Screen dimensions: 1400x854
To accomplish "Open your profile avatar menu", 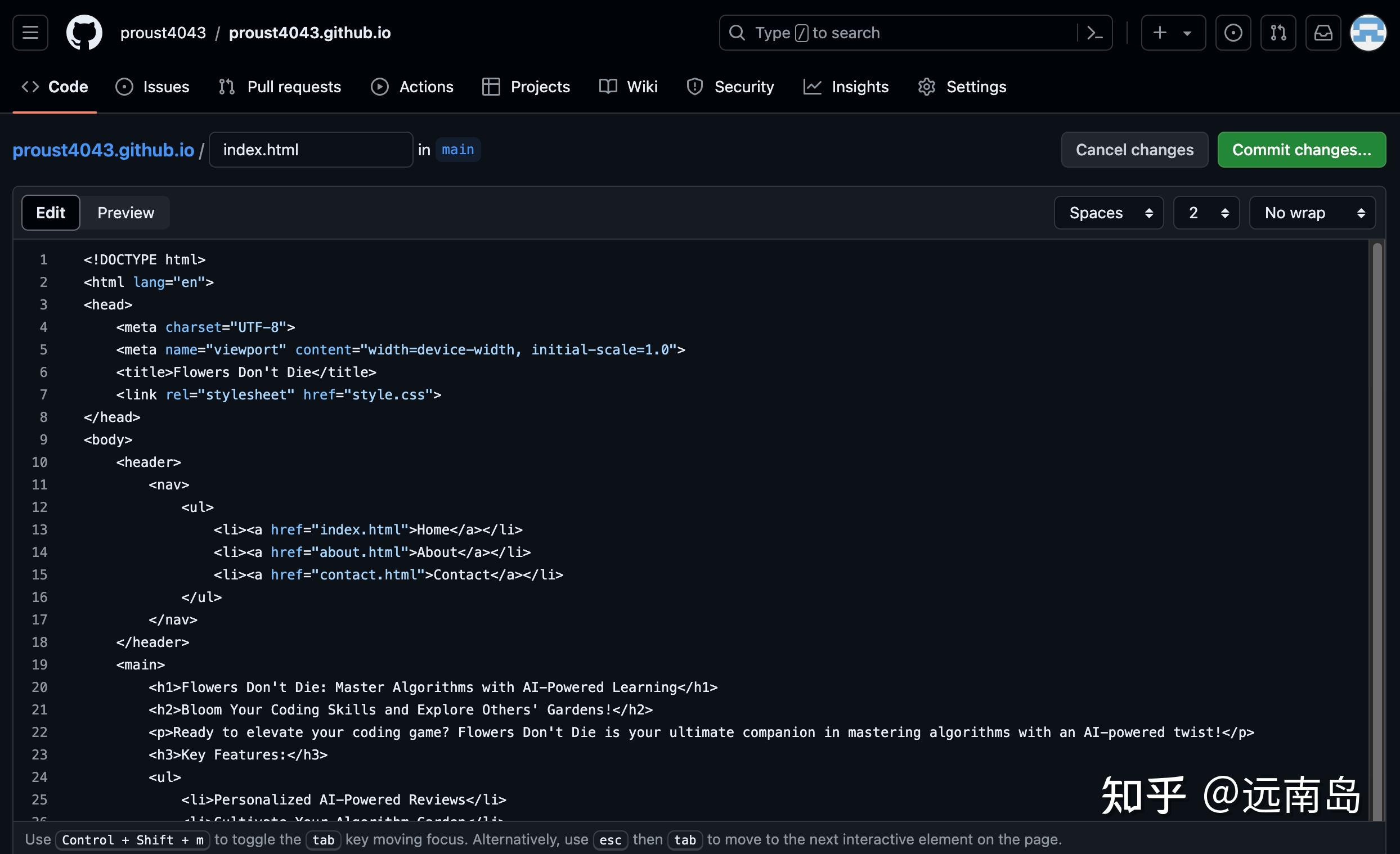I will click(1369, 33).
